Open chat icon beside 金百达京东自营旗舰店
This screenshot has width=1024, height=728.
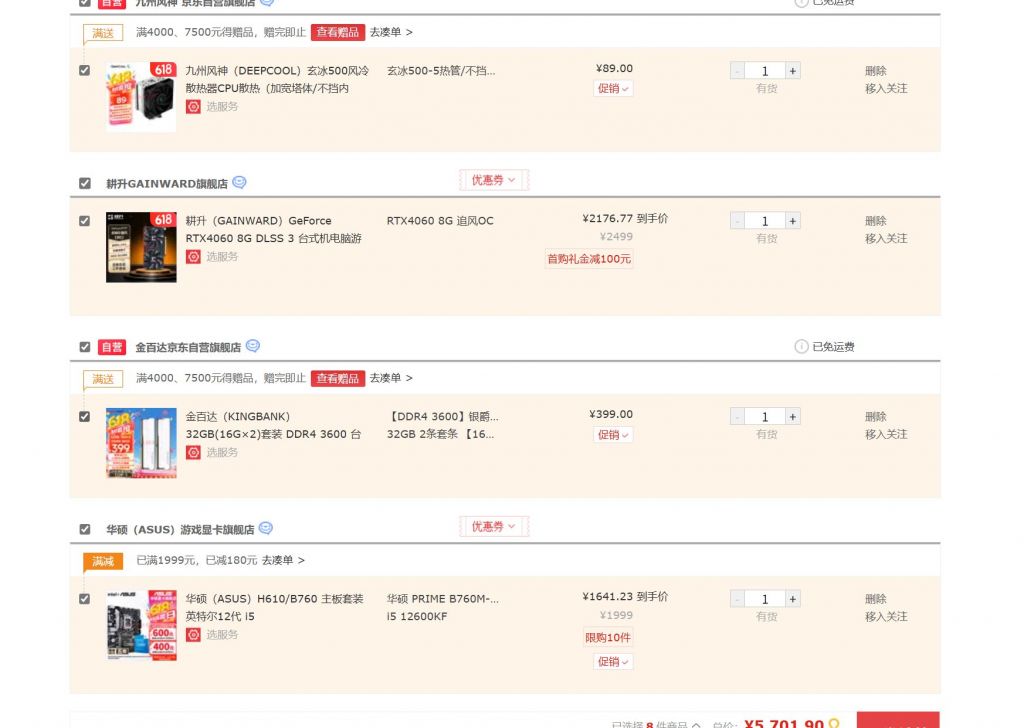pos(253,346)
